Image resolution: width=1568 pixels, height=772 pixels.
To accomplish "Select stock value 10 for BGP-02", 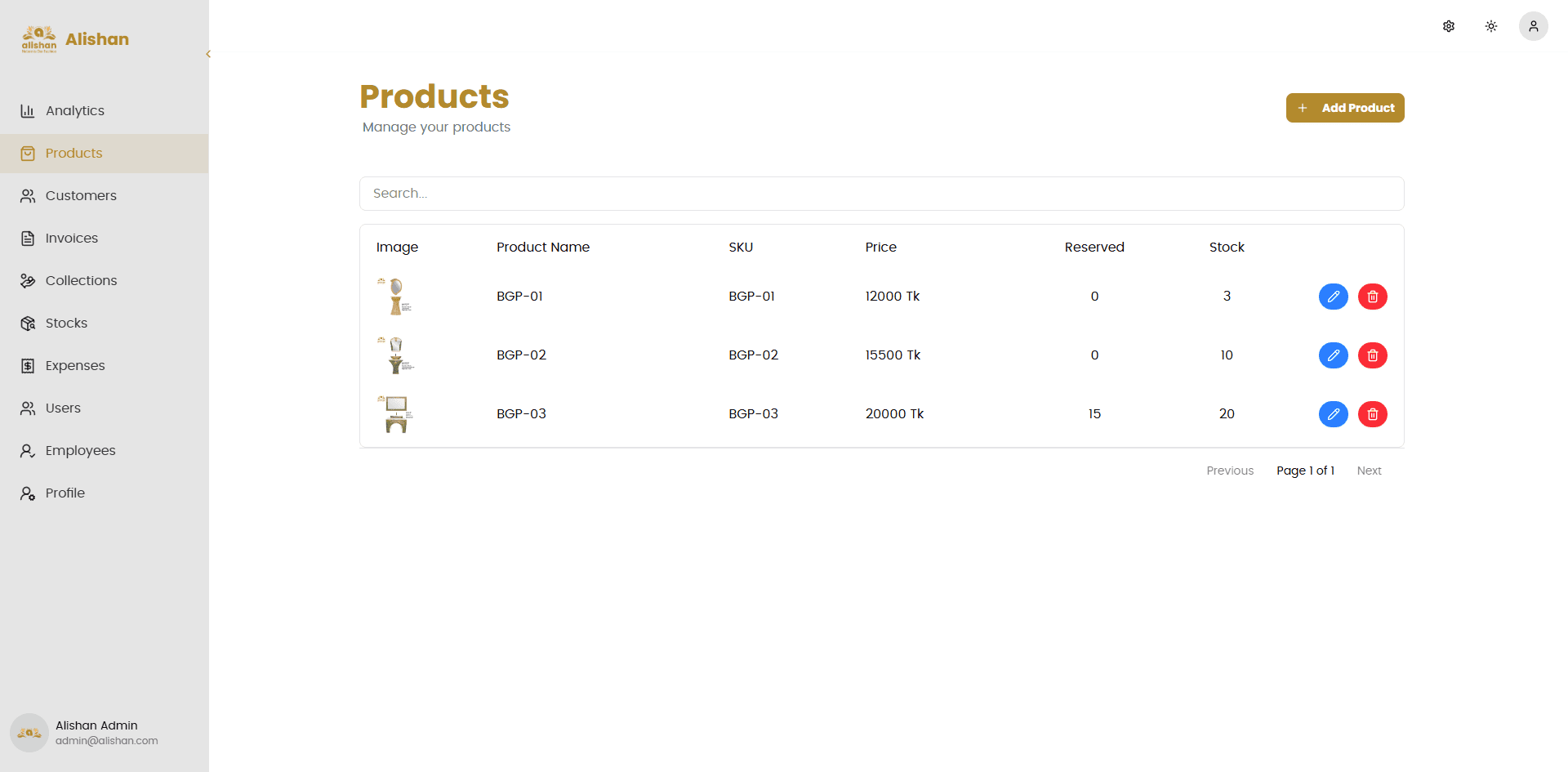I will pos(1227,355).
